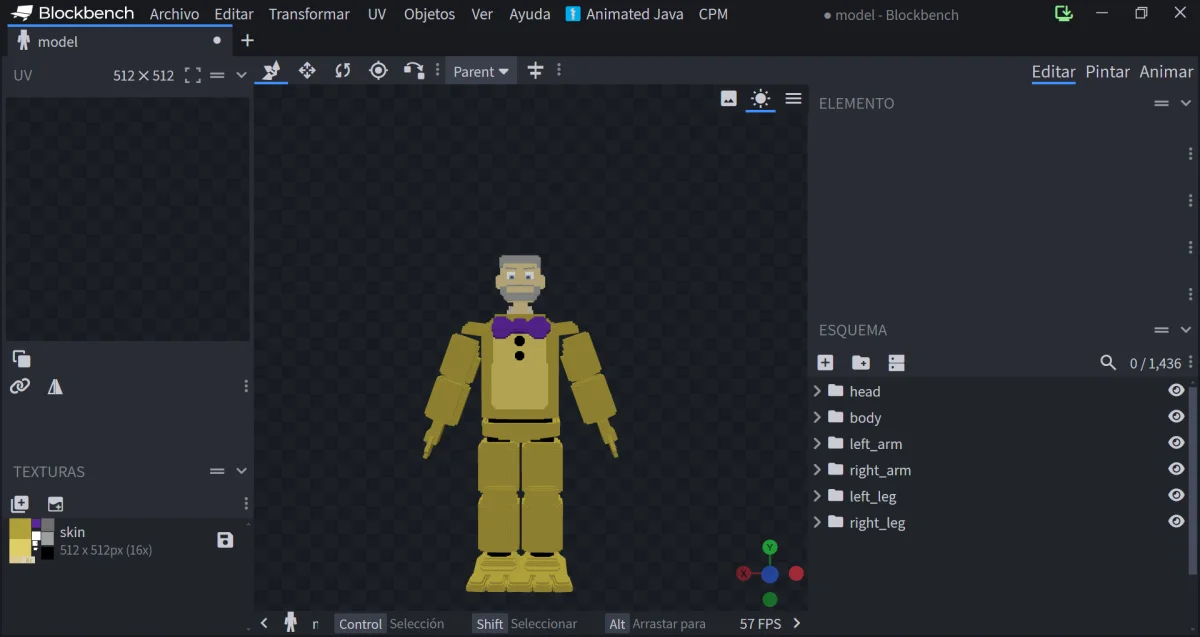Viewport: 1200px width, 637px height.
Task: Open Esquema three-dot options menu
Action: coord(1190,363)
